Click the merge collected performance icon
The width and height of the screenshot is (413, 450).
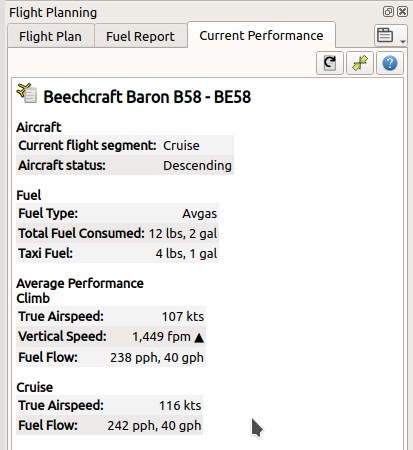pos(360,63)
